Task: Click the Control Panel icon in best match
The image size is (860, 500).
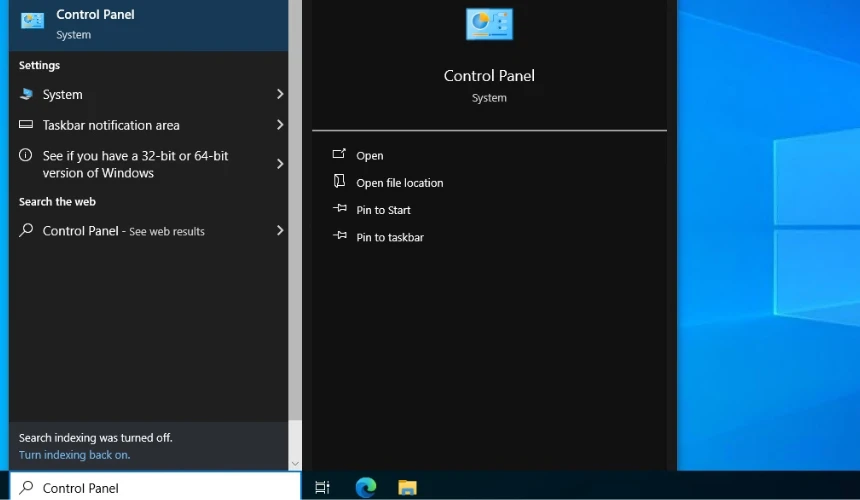Action: pyautogui.click(x=32, y=22)
